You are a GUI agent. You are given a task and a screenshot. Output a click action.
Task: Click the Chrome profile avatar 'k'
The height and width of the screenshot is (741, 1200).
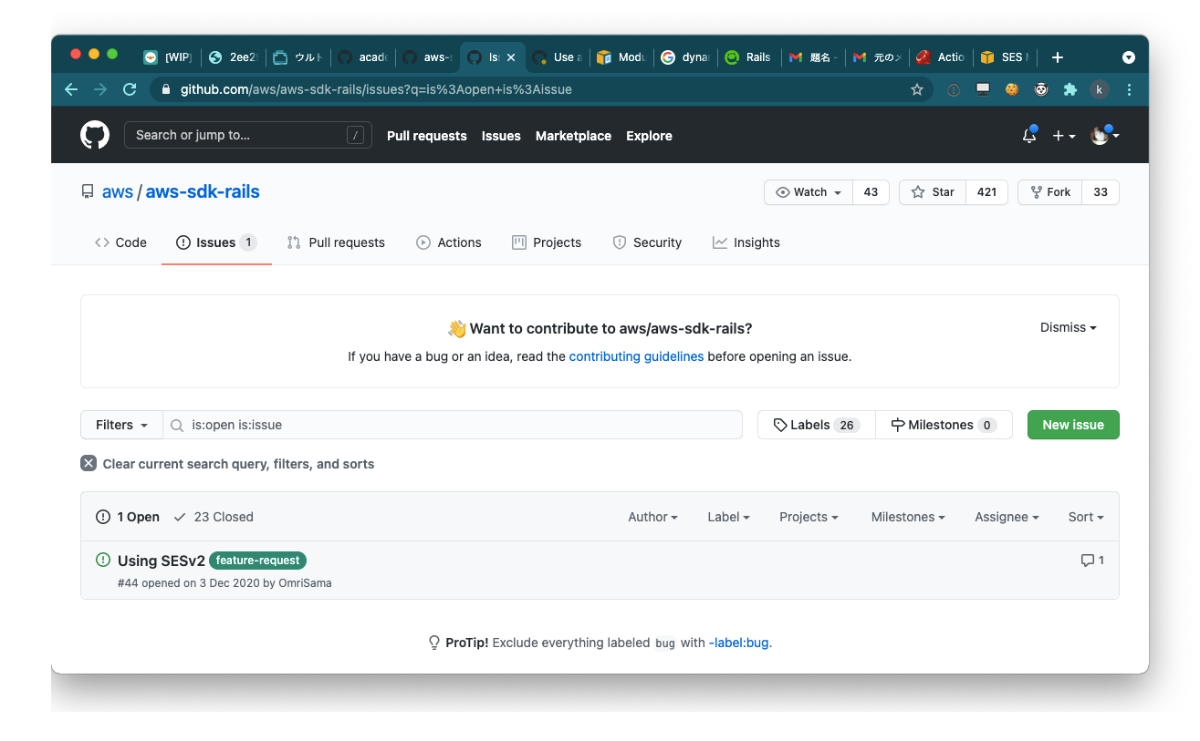point(1100,89)
